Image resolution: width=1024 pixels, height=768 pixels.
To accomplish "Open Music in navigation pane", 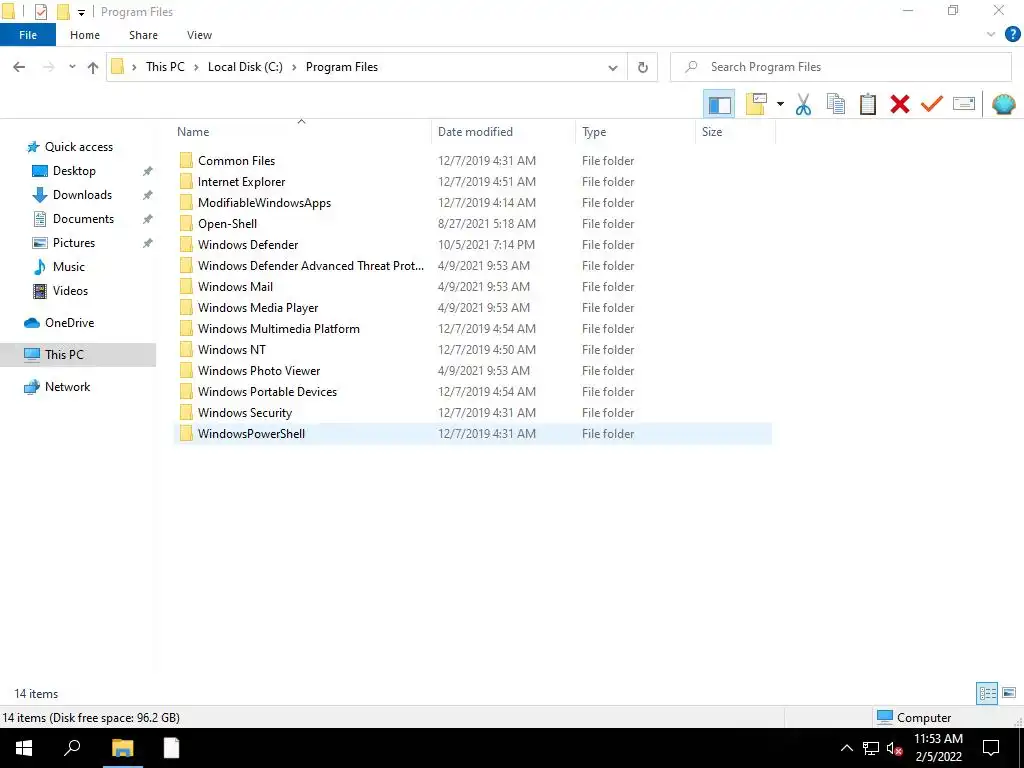I will [x=69, y=267].
